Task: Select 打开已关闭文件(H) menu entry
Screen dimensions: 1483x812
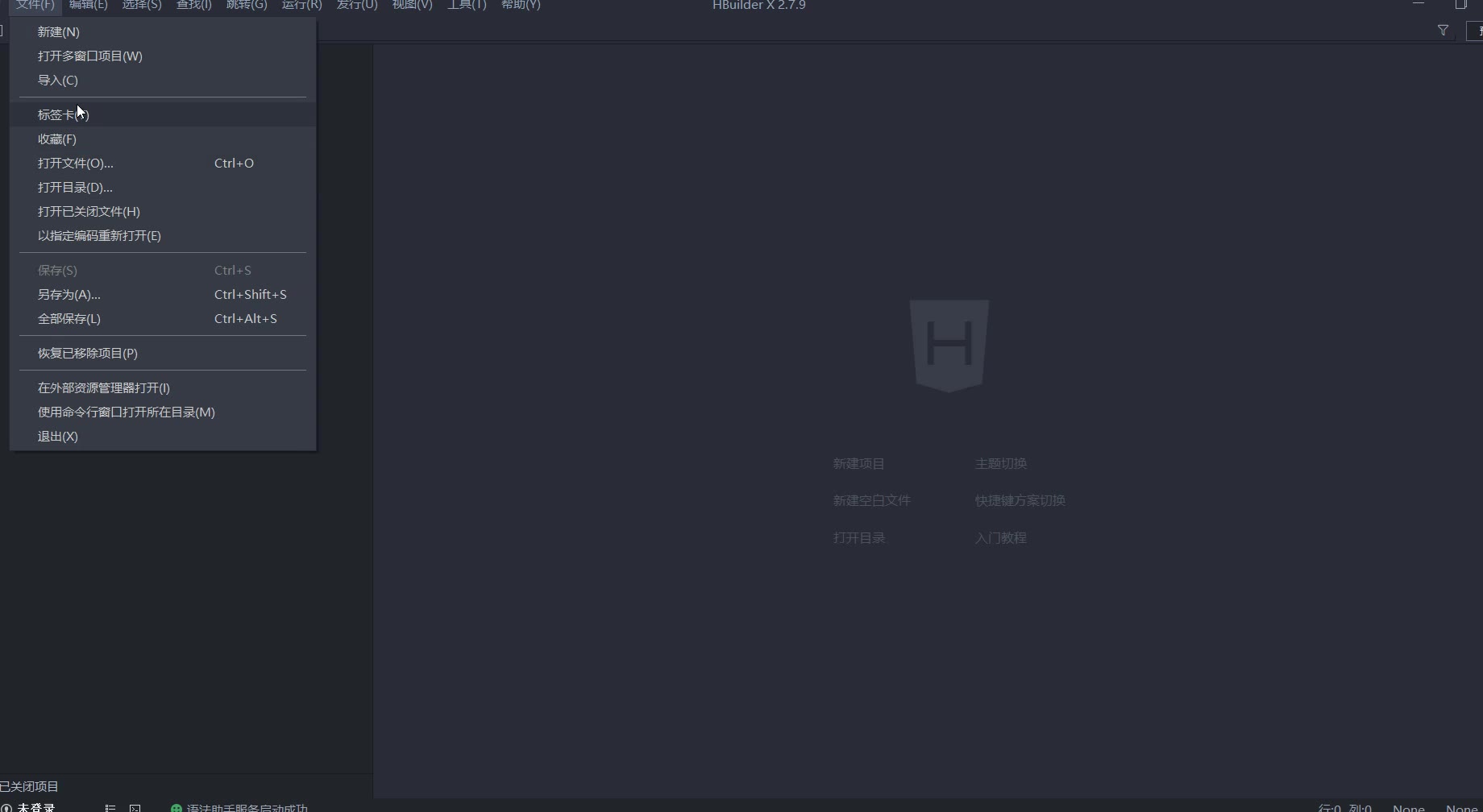Action: tap(163, 212)
